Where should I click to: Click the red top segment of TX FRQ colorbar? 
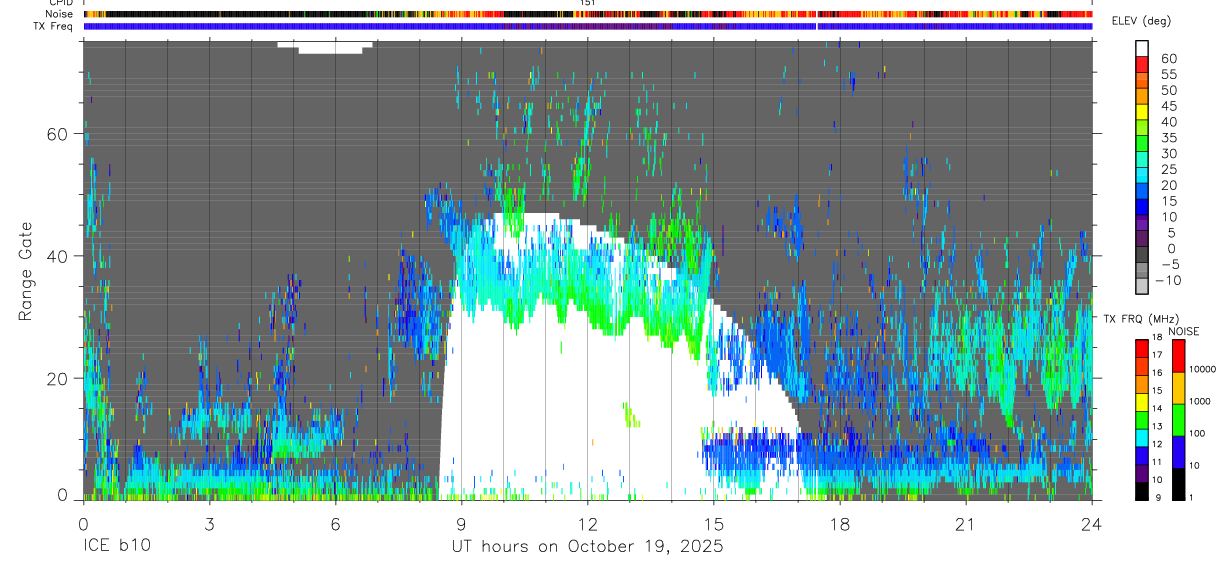pos(1142,348)
